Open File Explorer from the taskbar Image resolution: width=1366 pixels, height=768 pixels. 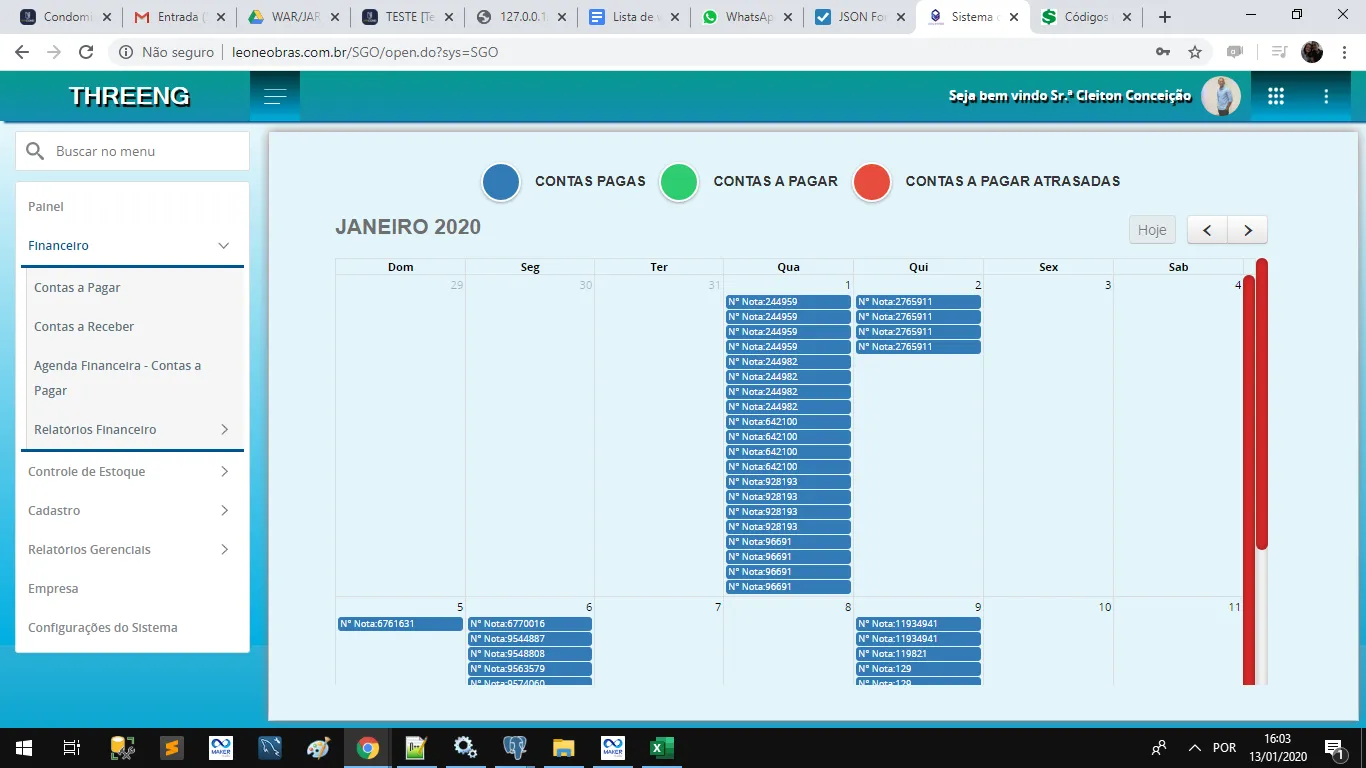point(564,748)
